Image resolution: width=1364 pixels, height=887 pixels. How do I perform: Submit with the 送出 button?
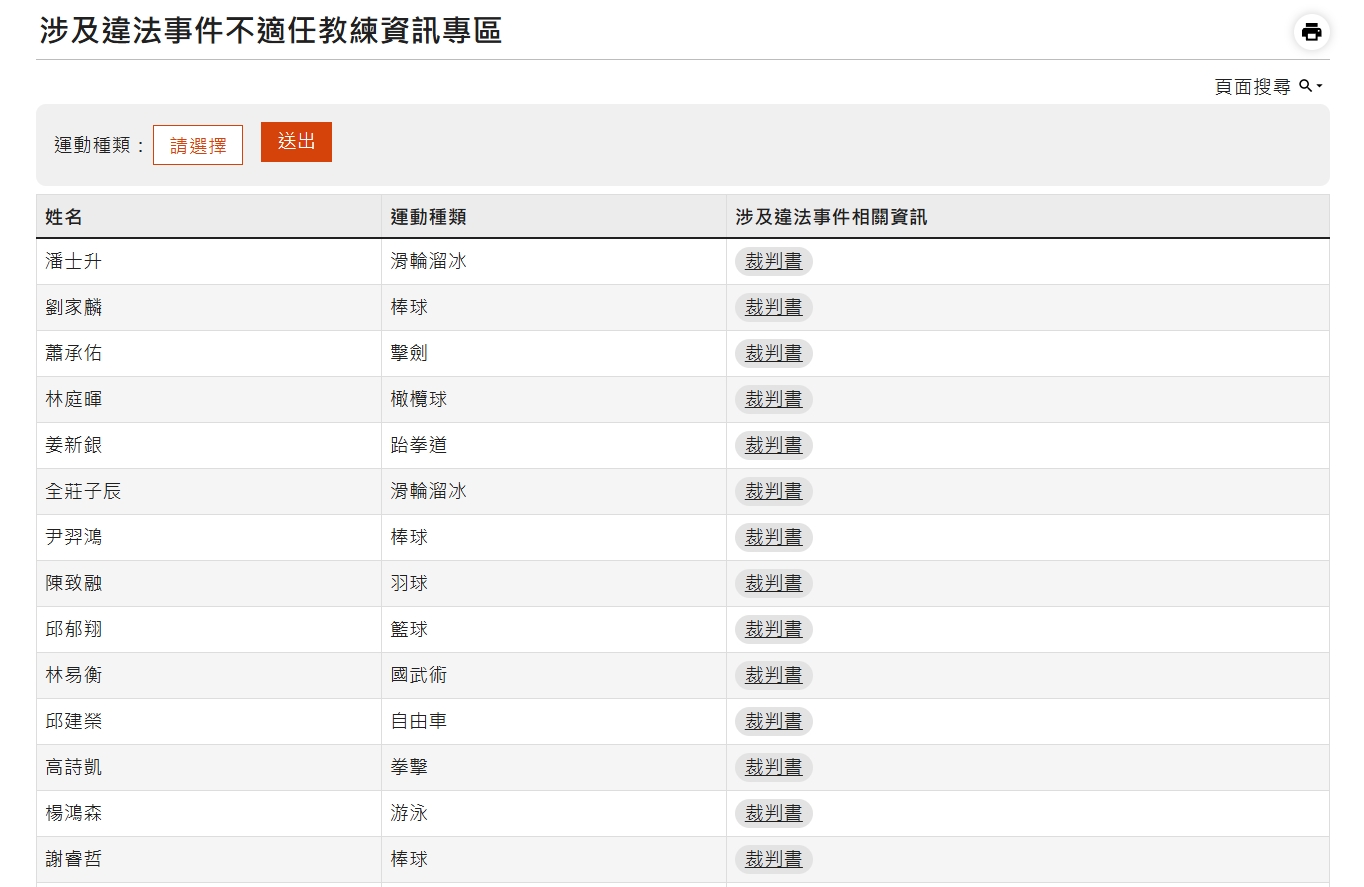[x=296, y=142]
